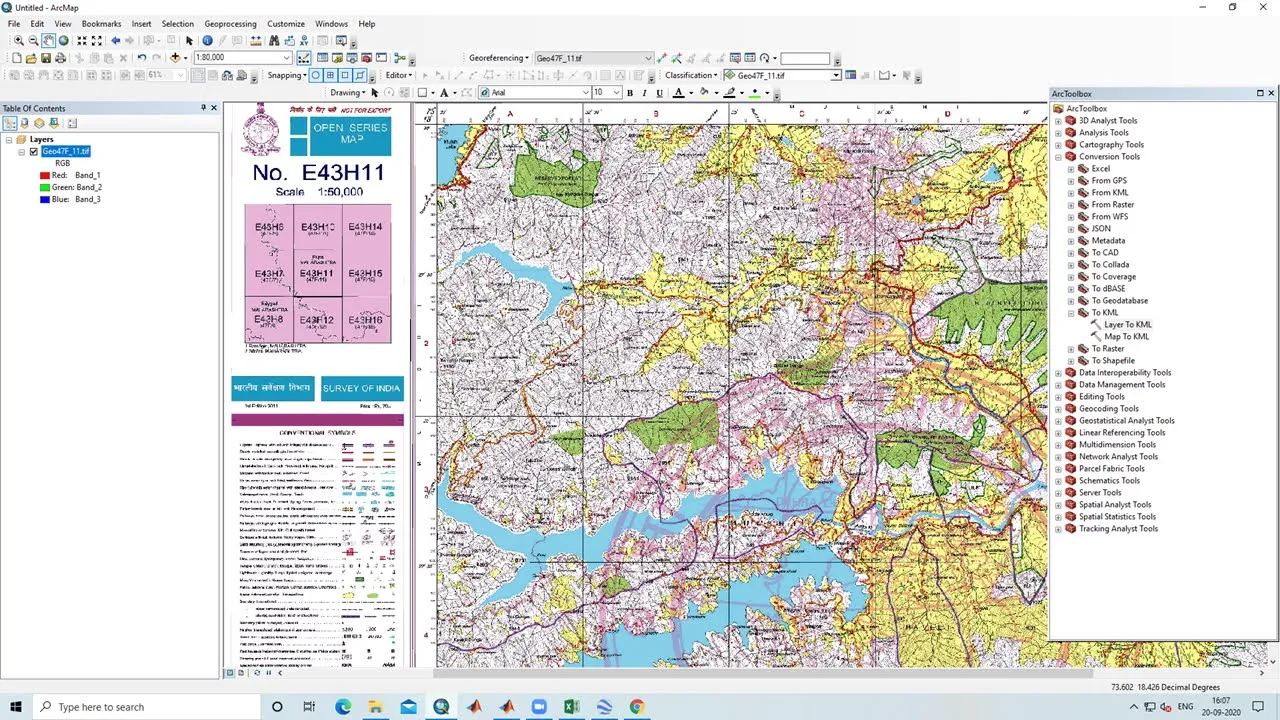Open the Customize menu
Image resolution: width=1280 pixels, height=720 pixels.
point(286,24)
